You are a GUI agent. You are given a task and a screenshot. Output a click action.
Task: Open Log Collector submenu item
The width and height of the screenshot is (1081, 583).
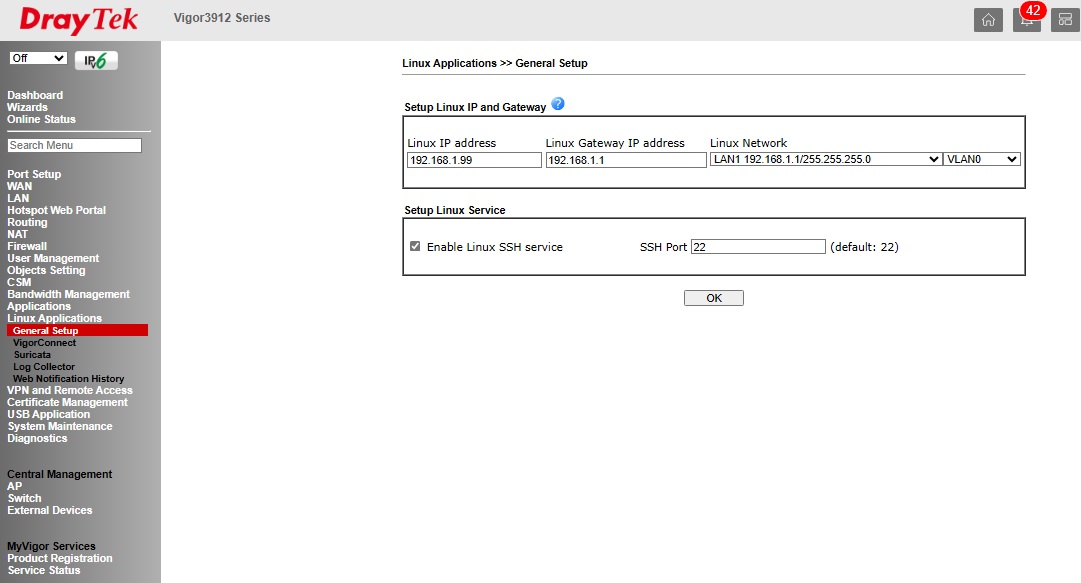click(44, 367)
